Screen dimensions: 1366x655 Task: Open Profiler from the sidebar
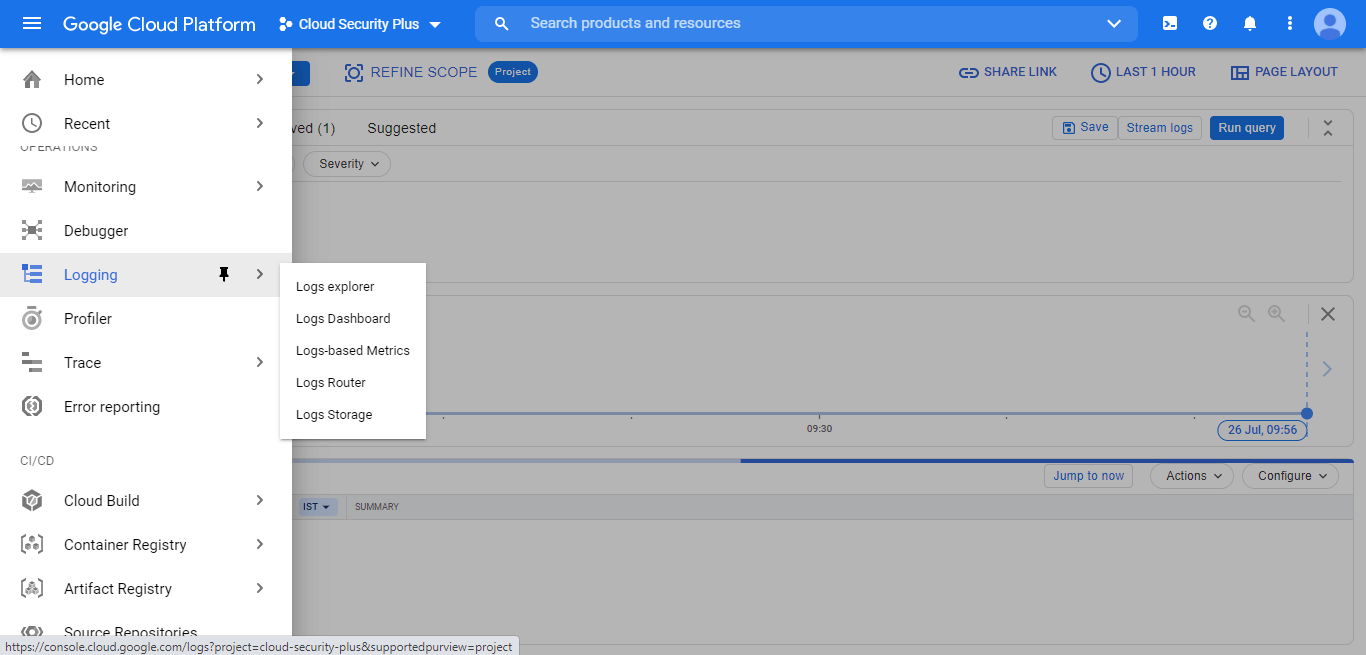(88, 319)
